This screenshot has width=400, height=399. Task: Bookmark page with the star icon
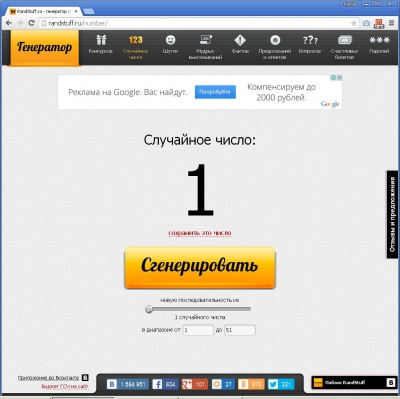coord(354,23)
